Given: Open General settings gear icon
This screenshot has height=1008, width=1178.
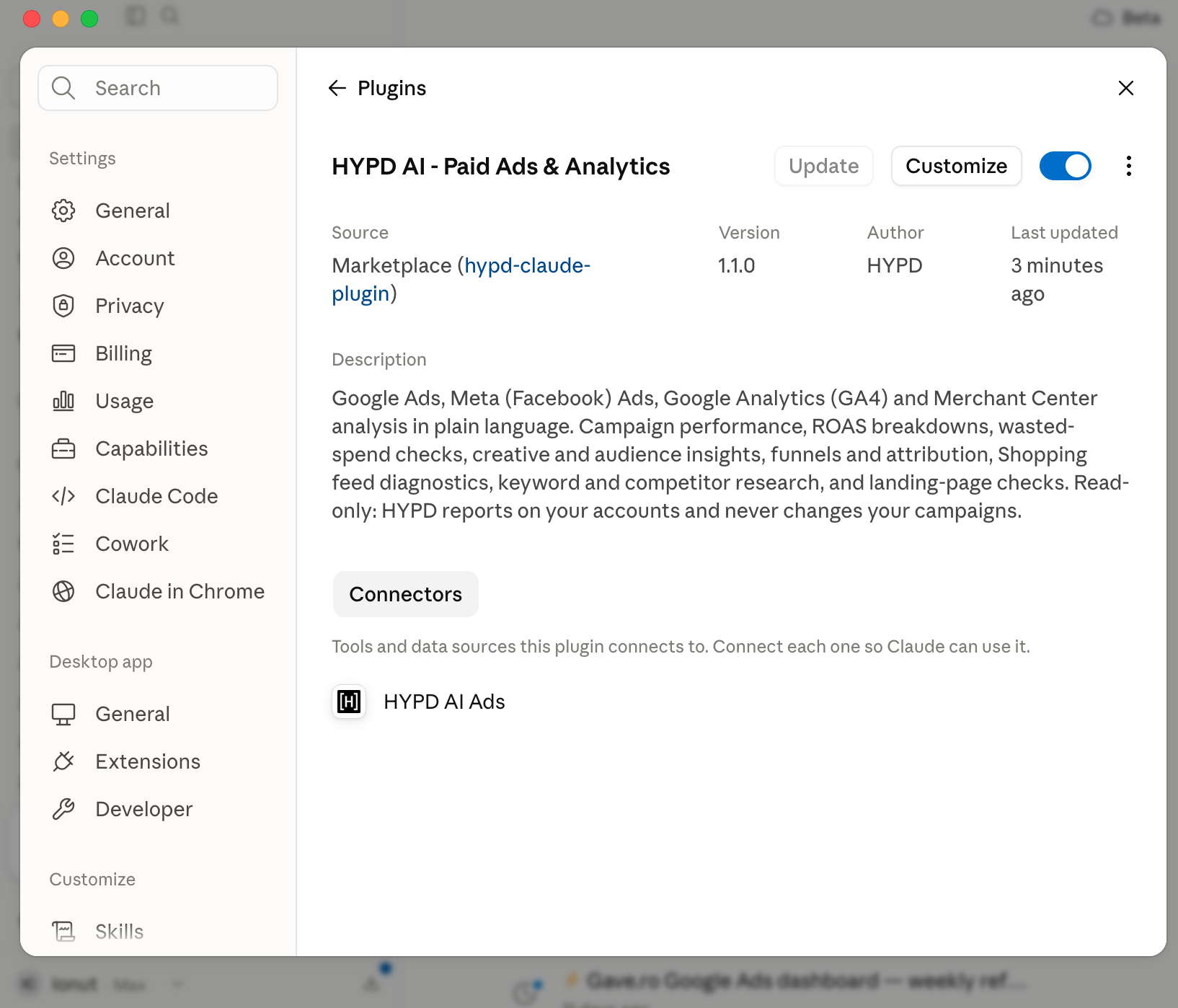Looking at the screenshot, I should click(63, 211).
